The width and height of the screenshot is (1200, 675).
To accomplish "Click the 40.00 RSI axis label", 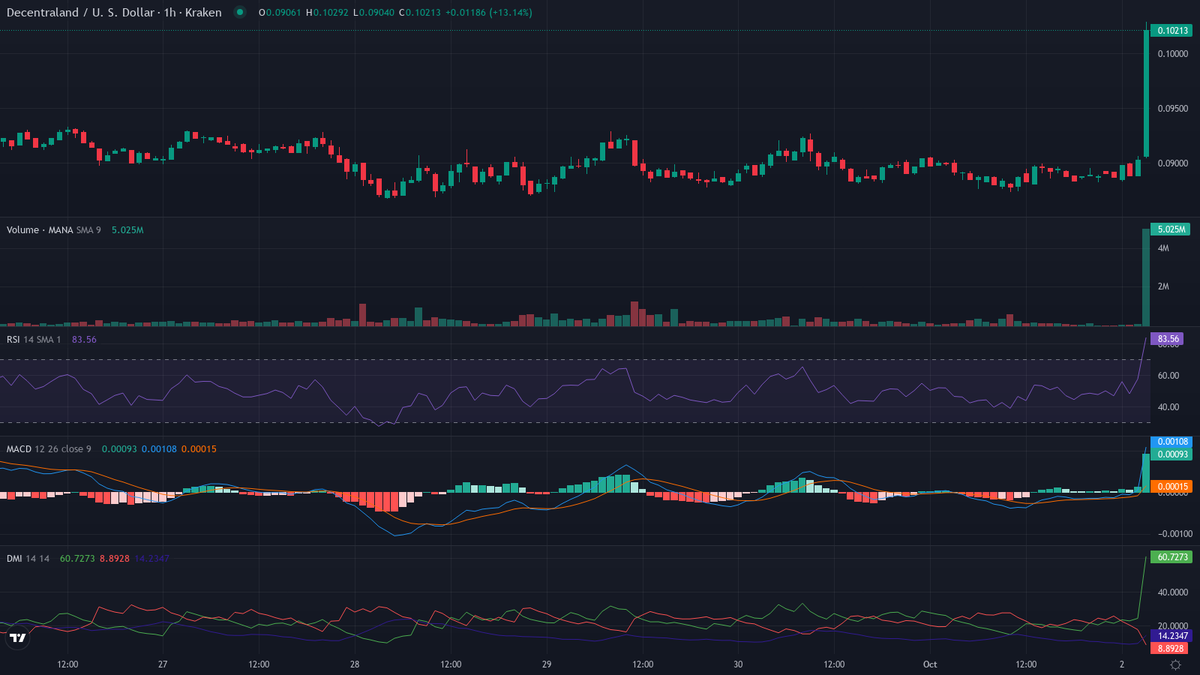I will 1168,407.
